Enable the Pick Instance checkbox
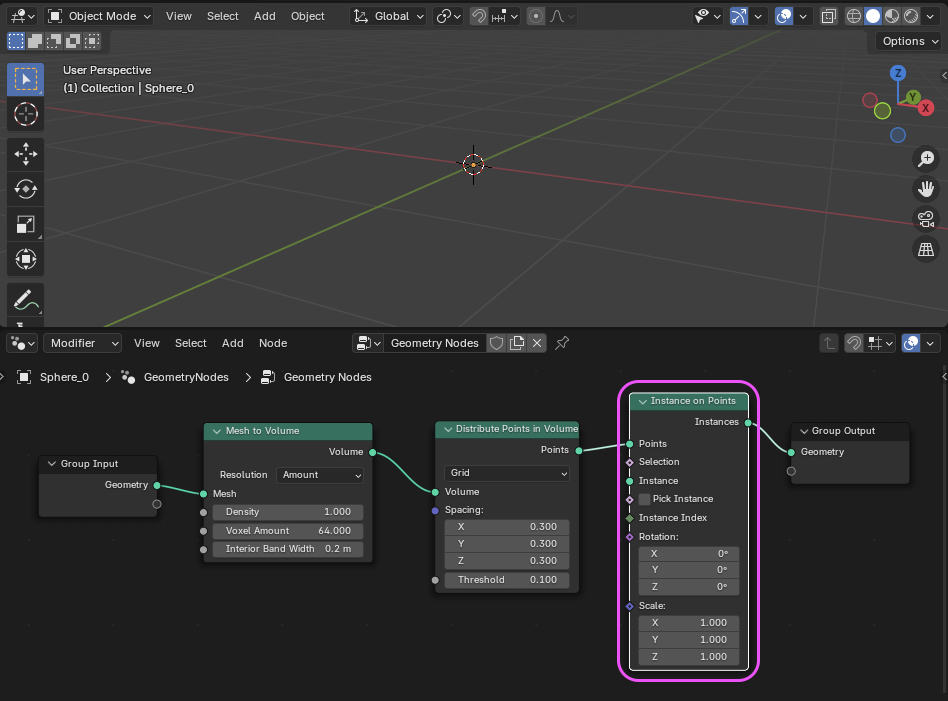The image size is (948, 701). (644, 499)
